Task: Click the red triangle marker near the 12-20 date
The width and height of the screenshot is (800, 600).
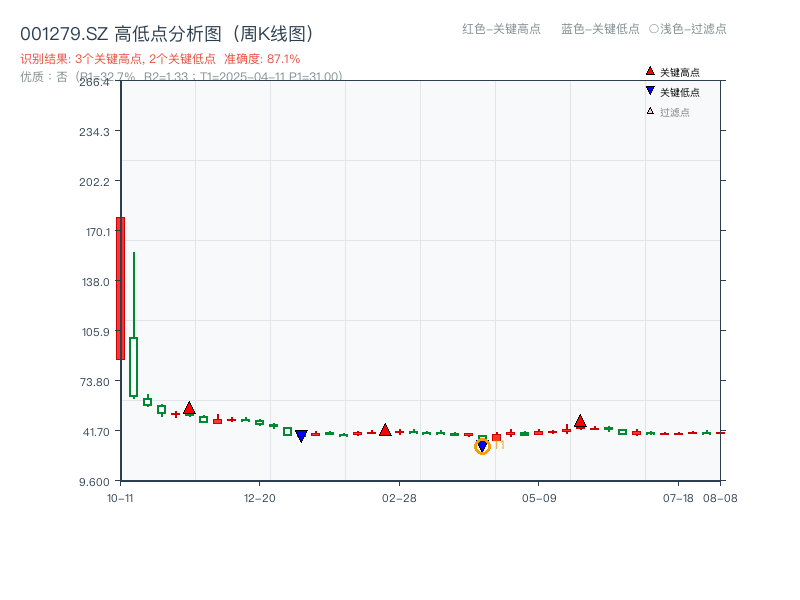Action: [x=189, y=408]
